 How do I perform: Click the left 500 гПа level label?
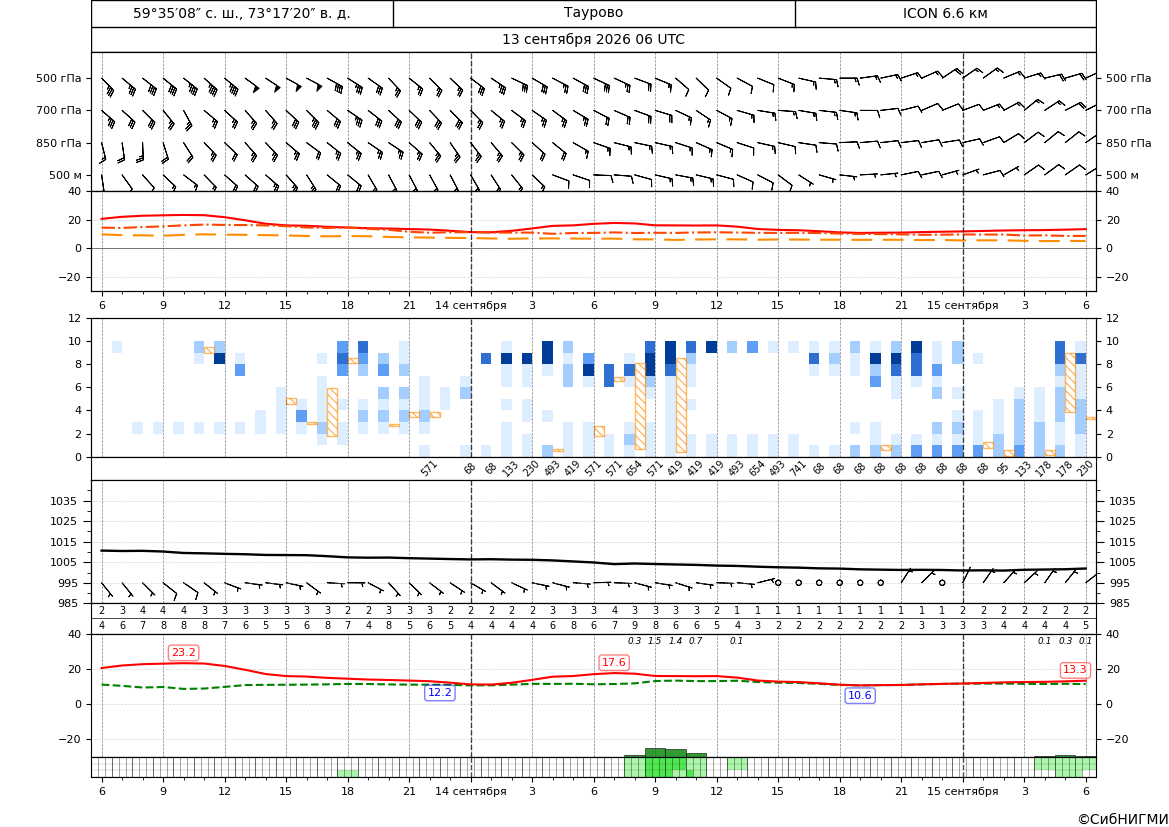coord(59,78)
